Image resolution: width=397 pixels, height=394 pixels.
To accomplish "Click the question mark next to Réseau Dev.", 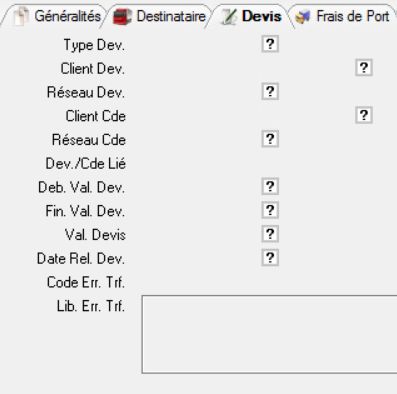I will coord(270,92).
